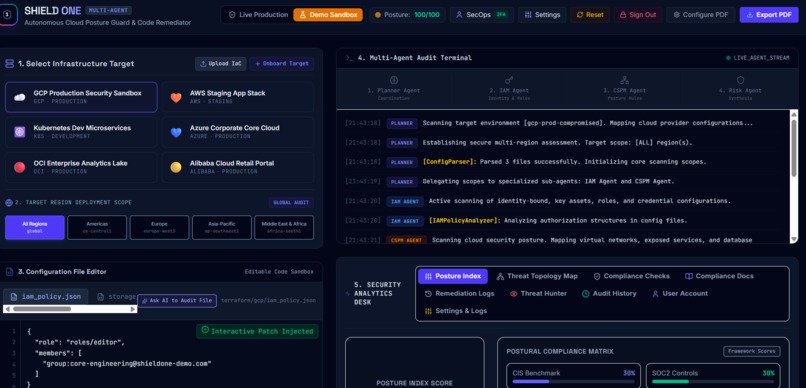Click the AWS orange heart icon

pyautogui.click(x=176, y=97)
